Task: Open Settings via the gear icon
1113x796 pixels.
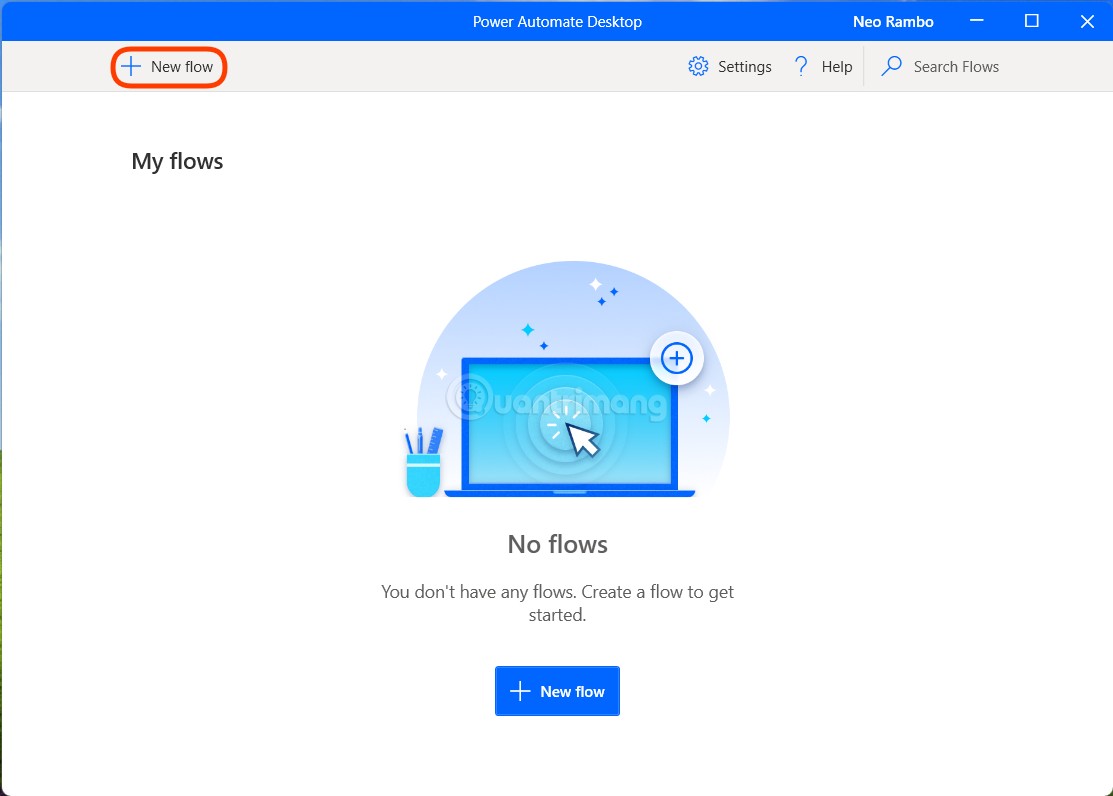Action: click(x=698, y=67)
